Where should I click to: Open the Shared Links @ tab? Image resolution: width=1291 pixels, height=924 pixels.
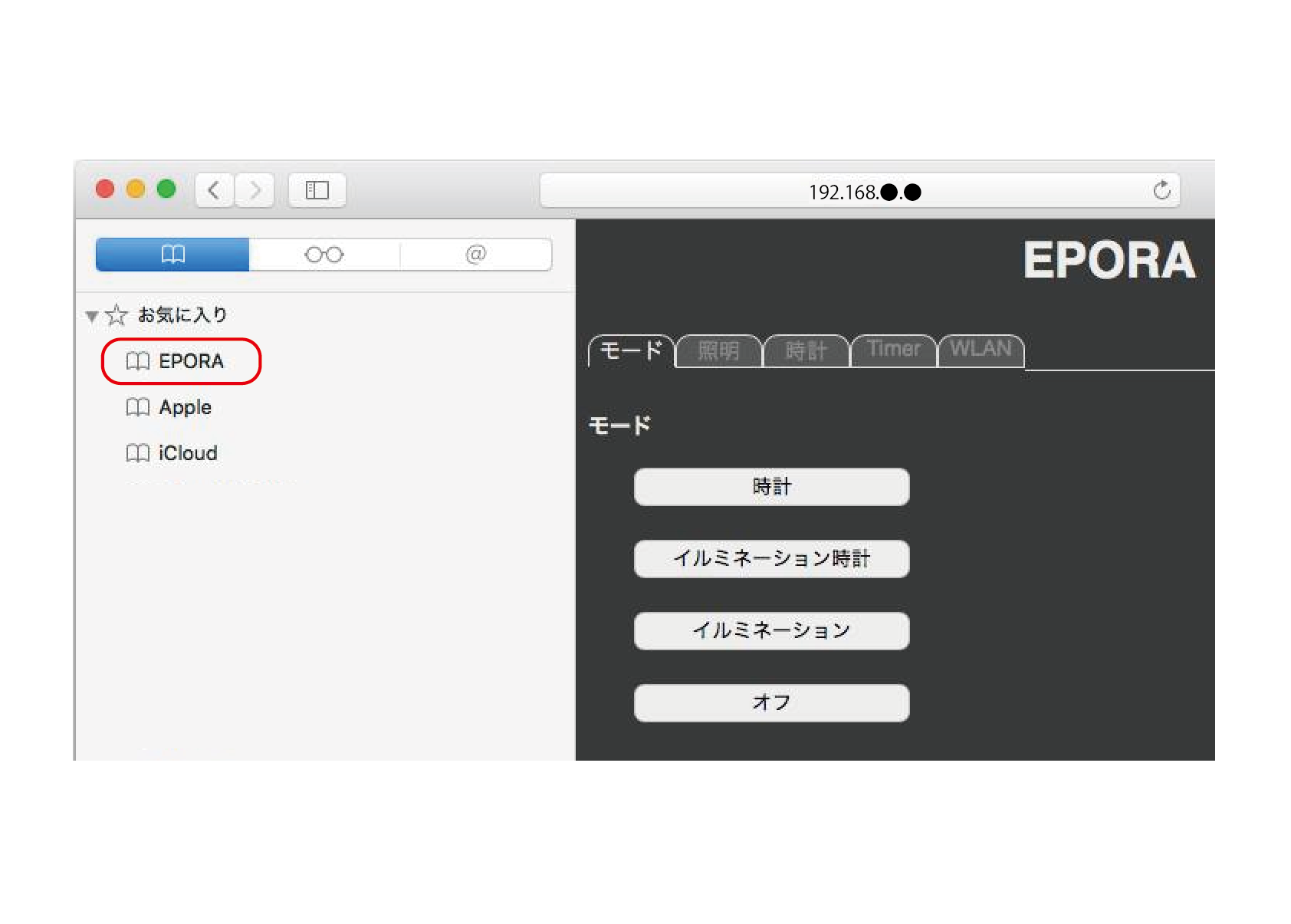[x=475, y=255]
